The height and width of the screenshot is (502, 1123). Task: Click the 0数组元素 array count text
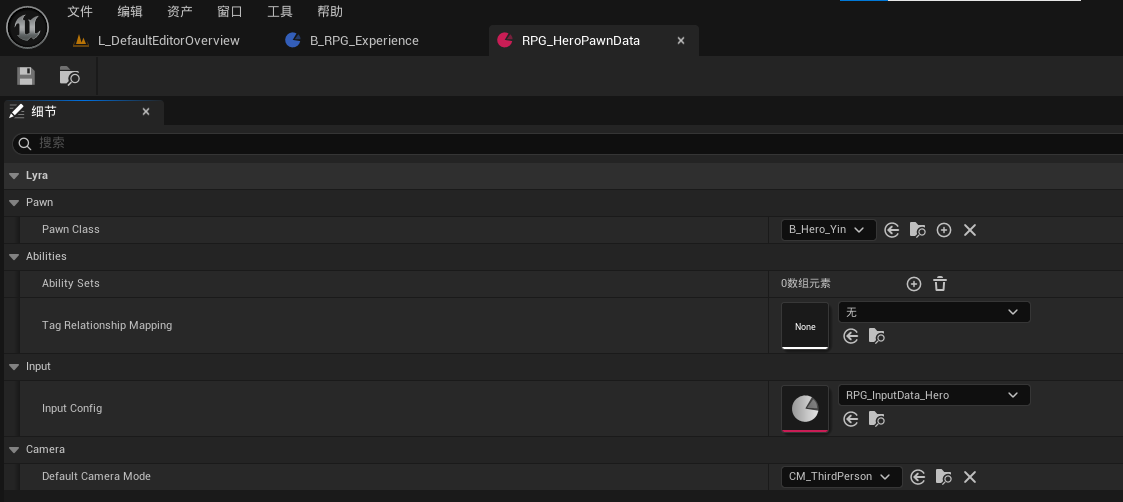pyautogui.click(x=806, y=284)
